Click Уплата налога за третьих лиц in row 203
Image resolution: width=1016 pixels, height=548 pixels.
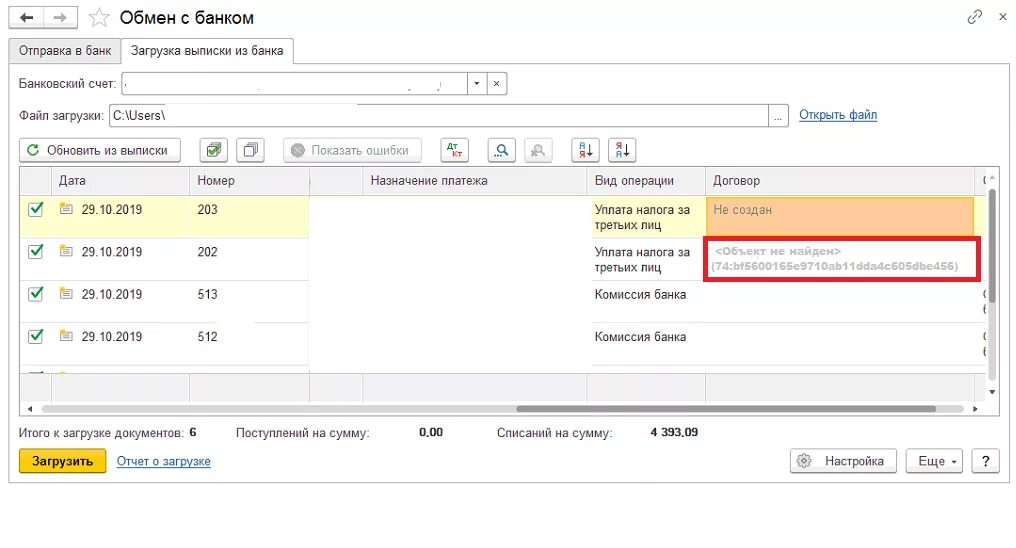[x=642, y=217]
